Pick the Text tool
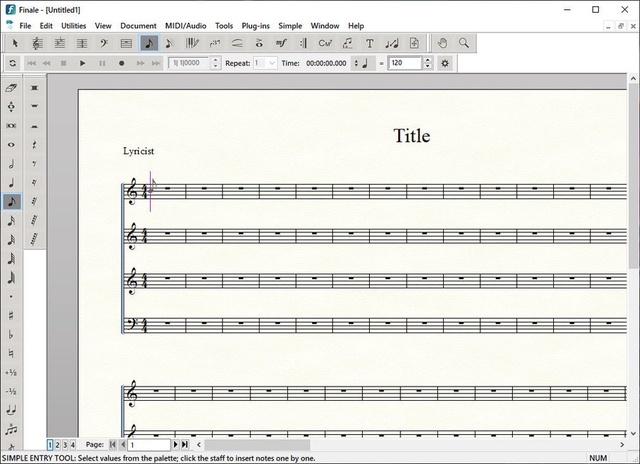 tap(369, 43)
